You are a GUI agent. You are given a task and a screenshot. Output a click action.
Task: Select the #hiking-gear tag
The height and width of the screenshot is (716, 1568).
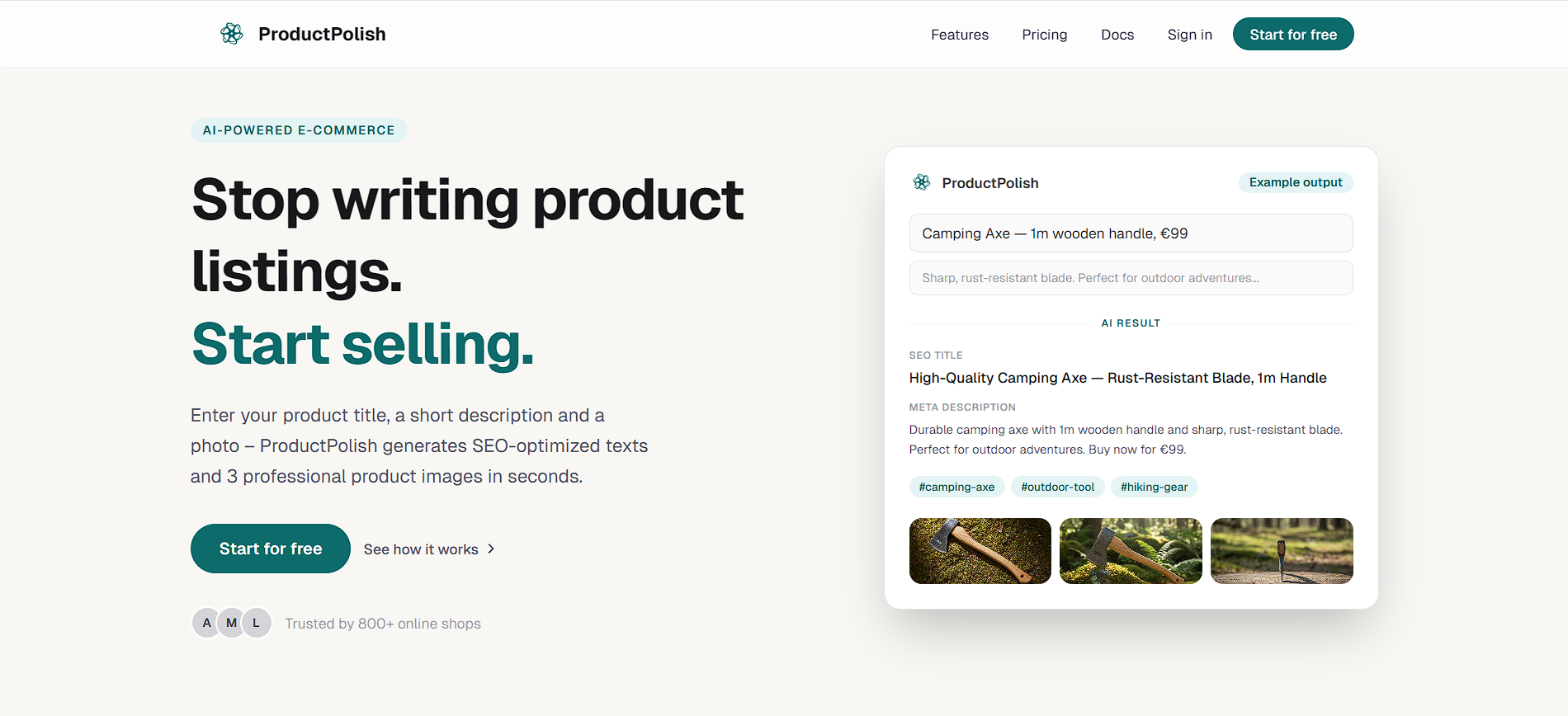pyautogui.click(x=1154, y=487)
